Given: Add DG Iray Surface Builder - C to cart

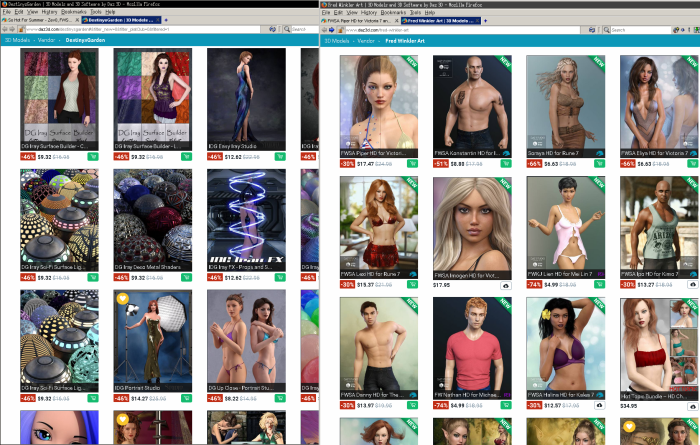Looking at the screenshot, I should coord(93,157).
